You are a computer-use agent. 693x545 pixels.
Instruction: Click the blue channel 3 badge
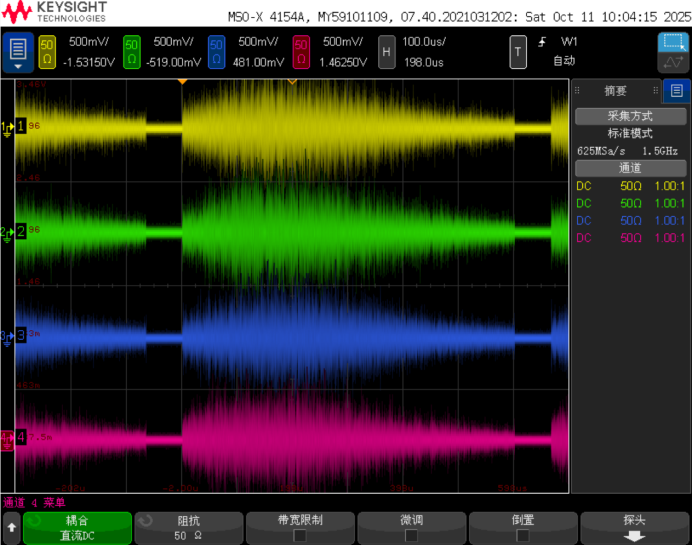pos(216,52)
